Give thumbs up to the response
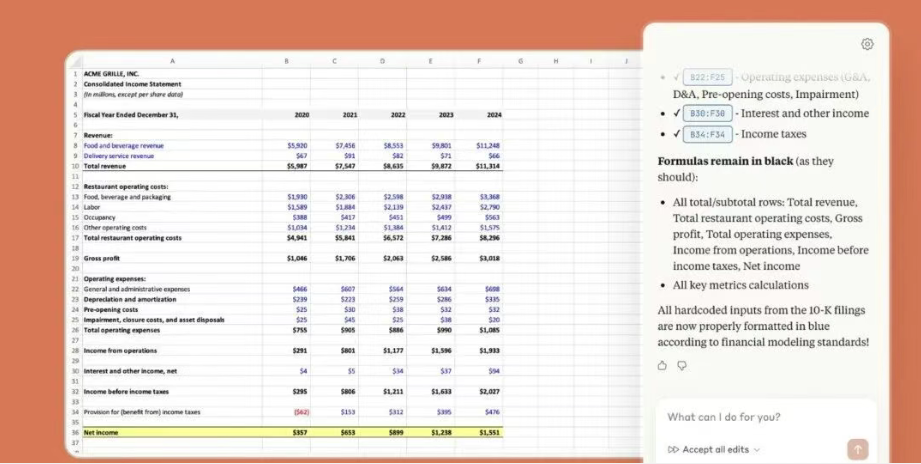The image size is (921, 464). (x=662, y=365)
